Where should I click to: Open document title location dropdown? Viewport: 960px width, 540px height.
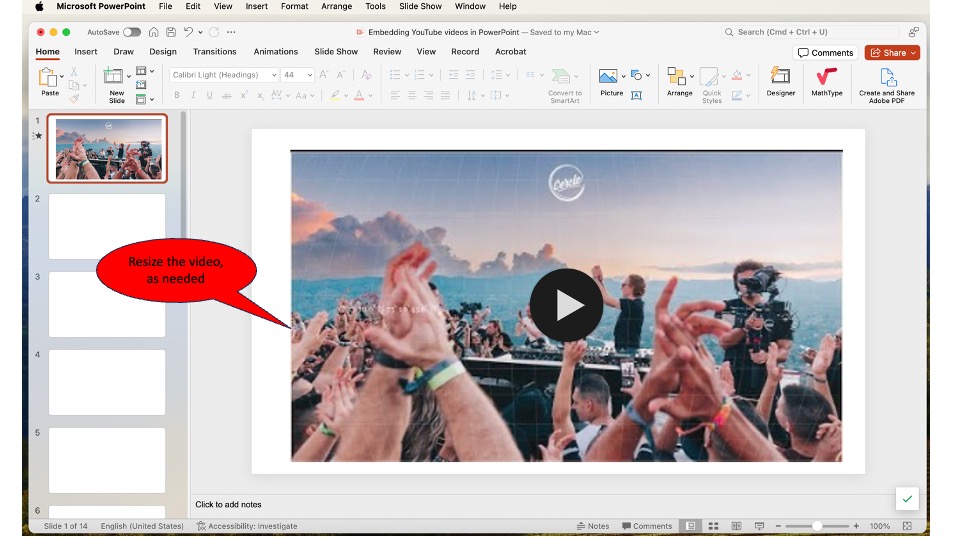tap(596, 32)
